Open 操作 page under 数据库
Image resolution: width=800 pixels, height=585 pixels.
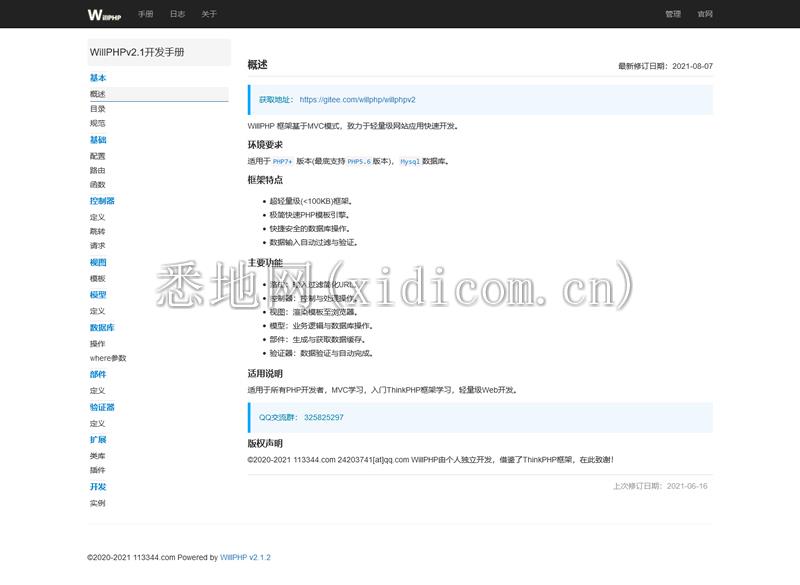point(97,344)
